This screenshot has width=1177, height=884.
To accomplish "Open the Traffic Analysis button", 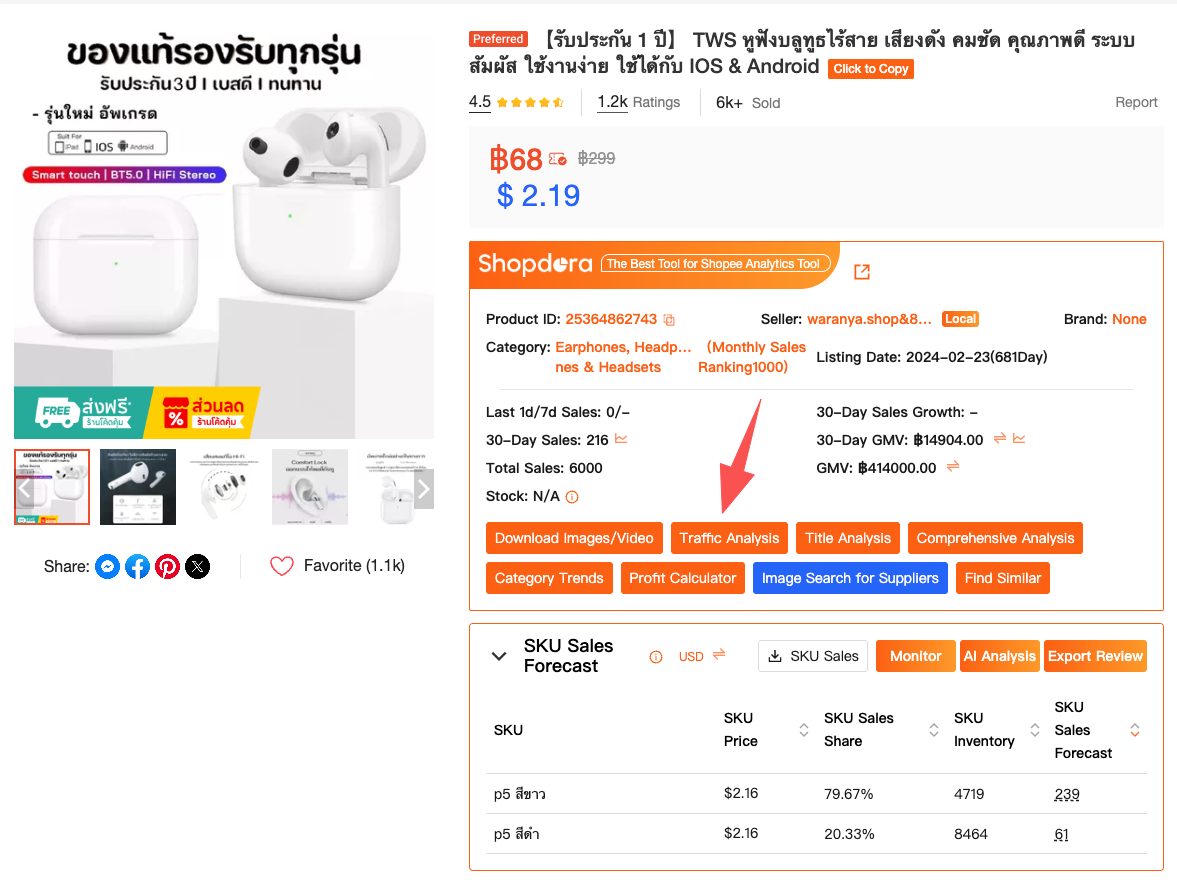I will [x=729, y=538].
